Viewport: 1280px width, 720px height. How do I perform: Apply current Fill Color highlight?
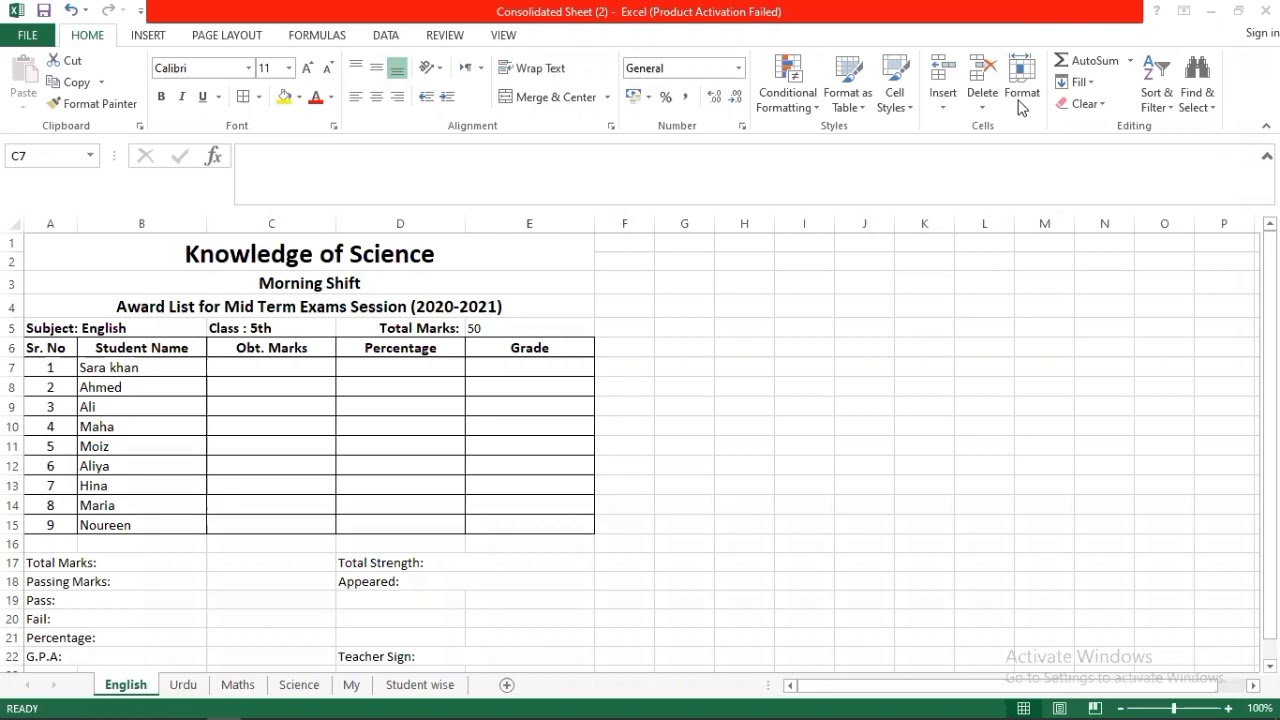[x=284, y=97]
